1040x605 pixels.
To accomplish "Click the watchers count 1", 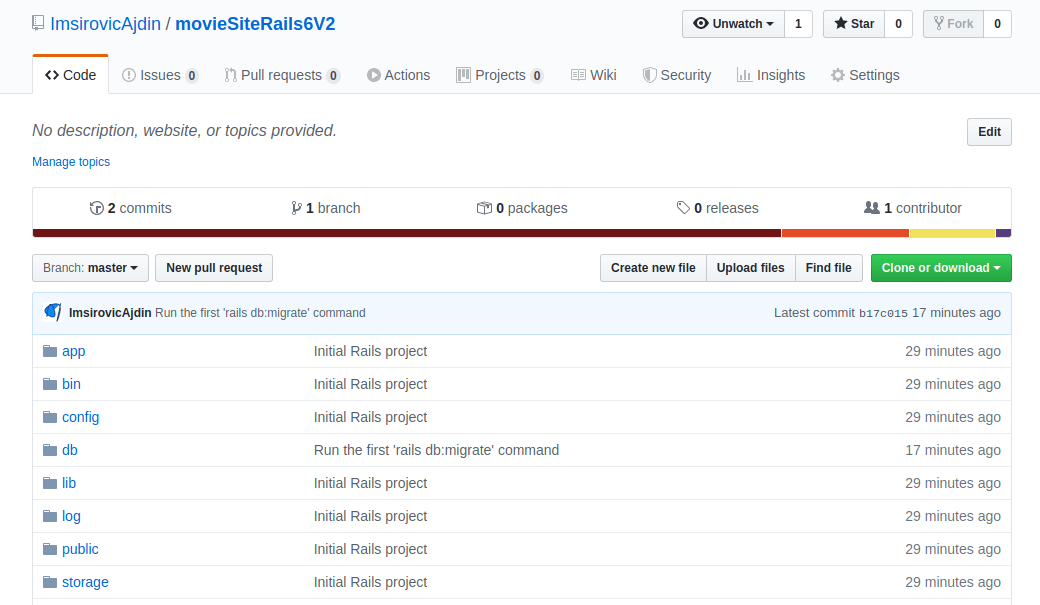I will (799, 24).
